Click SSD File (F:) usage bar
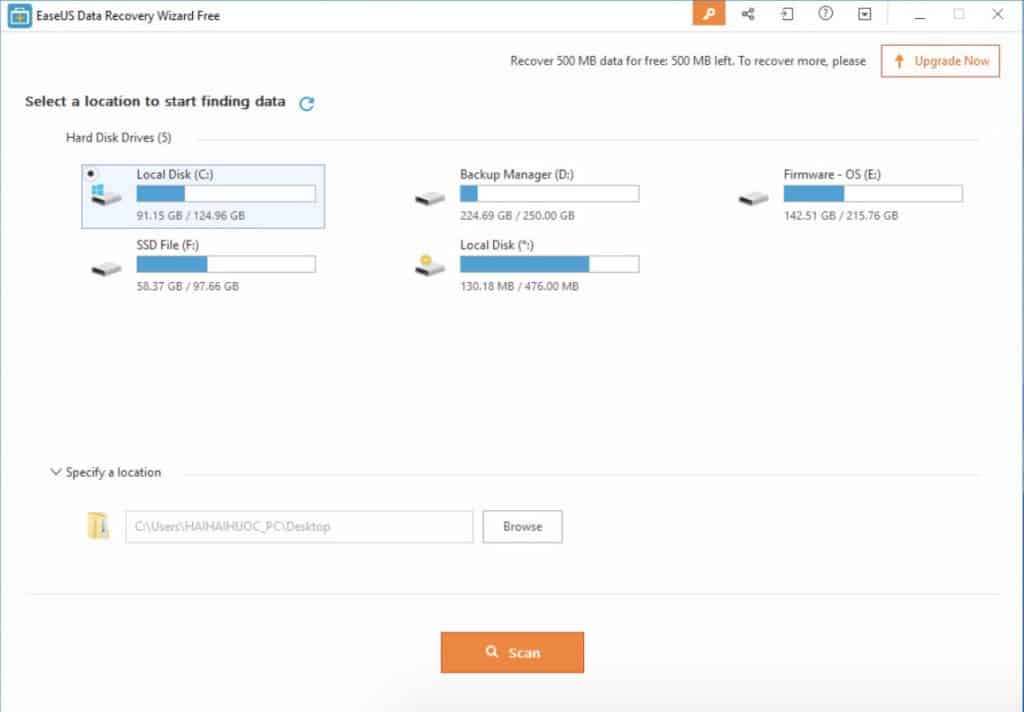 coord(226,264)
